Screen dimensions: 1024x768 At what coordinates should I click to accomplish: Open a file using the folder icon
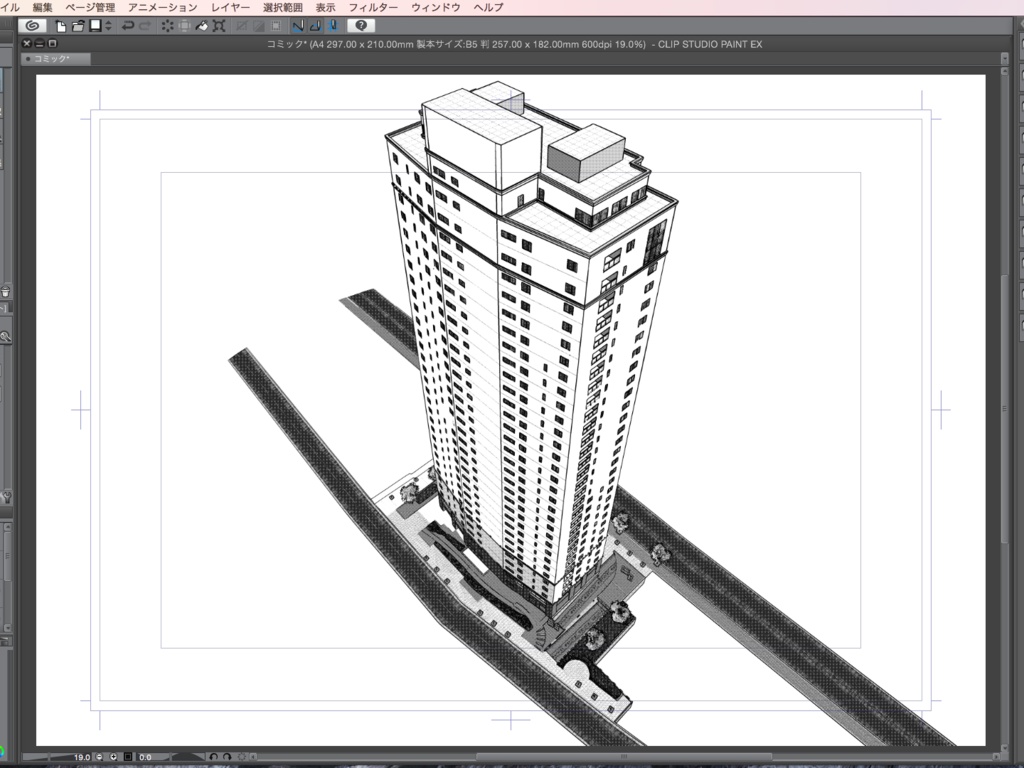[x=78, y=26]
